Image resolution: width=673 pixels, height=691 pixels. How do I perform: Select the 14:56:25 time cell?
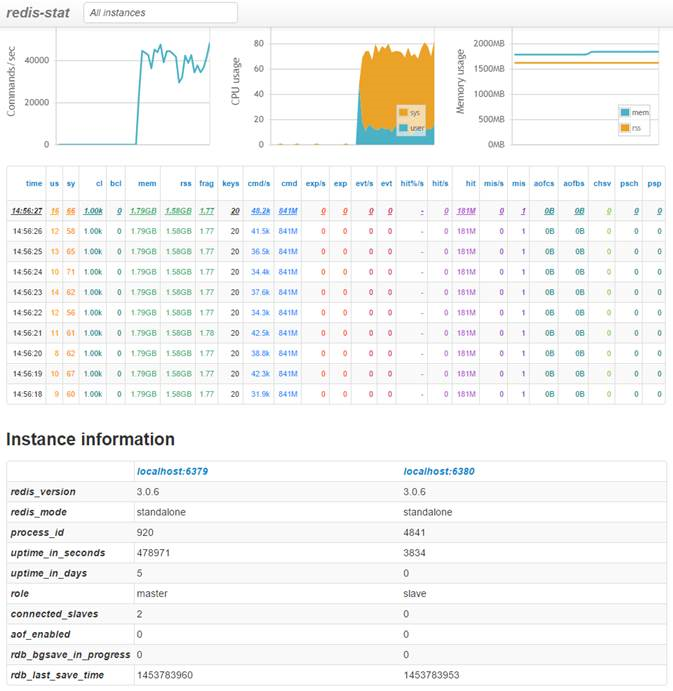pyautogui.click(x=27, y=252)
